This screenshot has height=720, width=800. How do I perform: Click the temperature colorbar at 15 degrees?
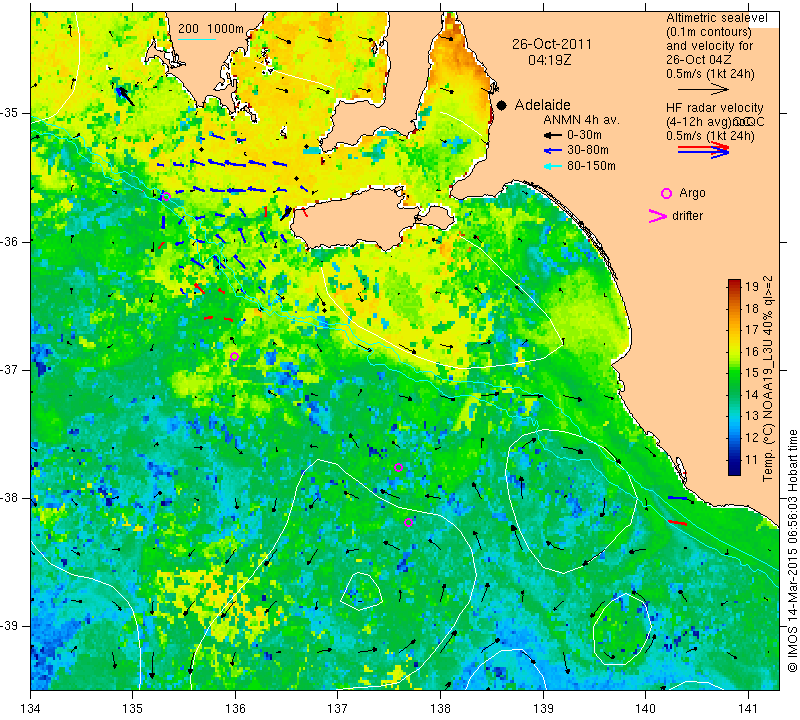(734, 373)
